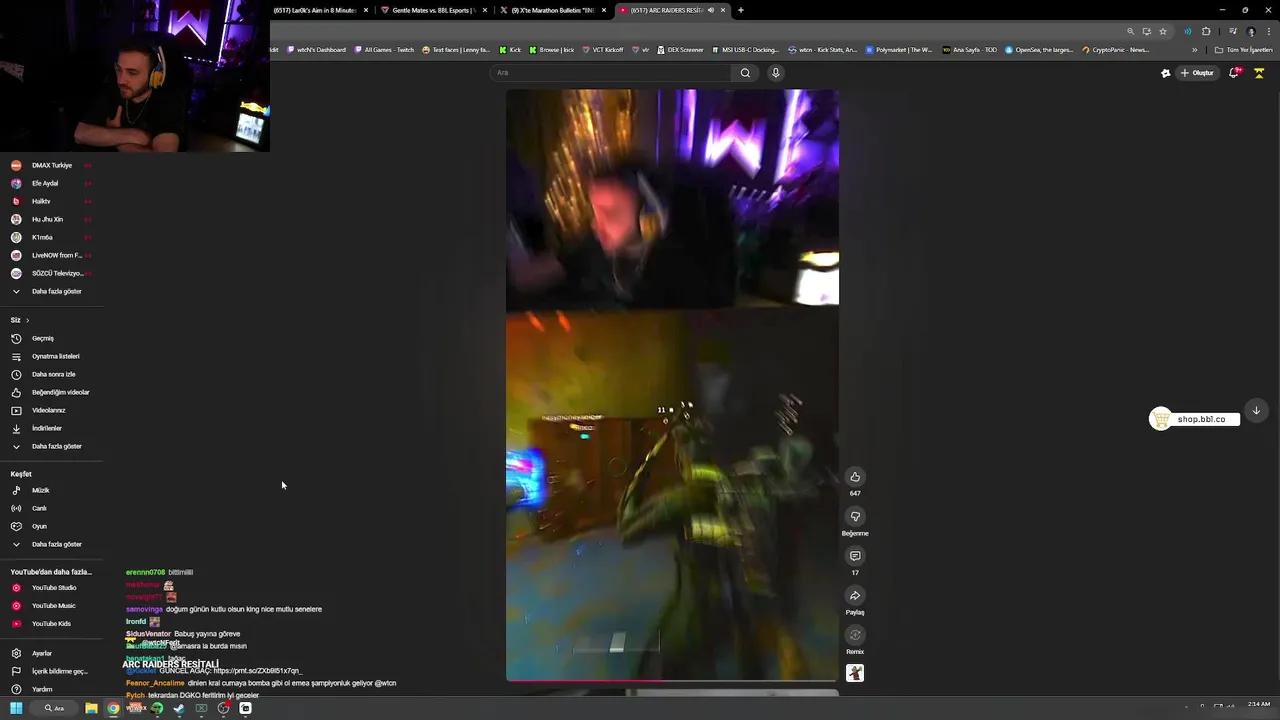This screenshot has width=1280, height=720.
Task: Start voice search with the microphone icon
Action: click(776, 72)
